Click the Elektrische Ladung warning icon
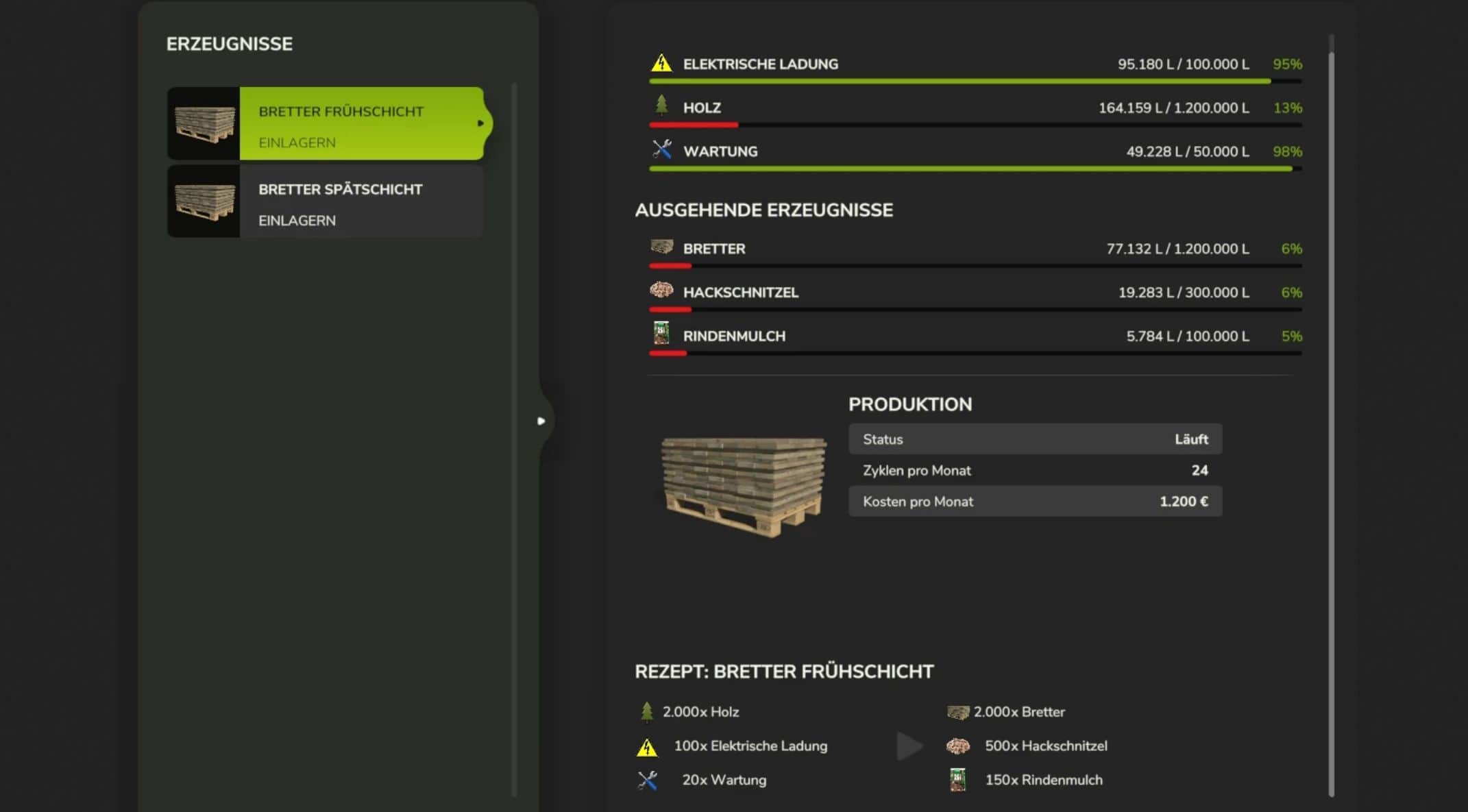The width and height of the screenshot is (1468, 812). point(661,63)
